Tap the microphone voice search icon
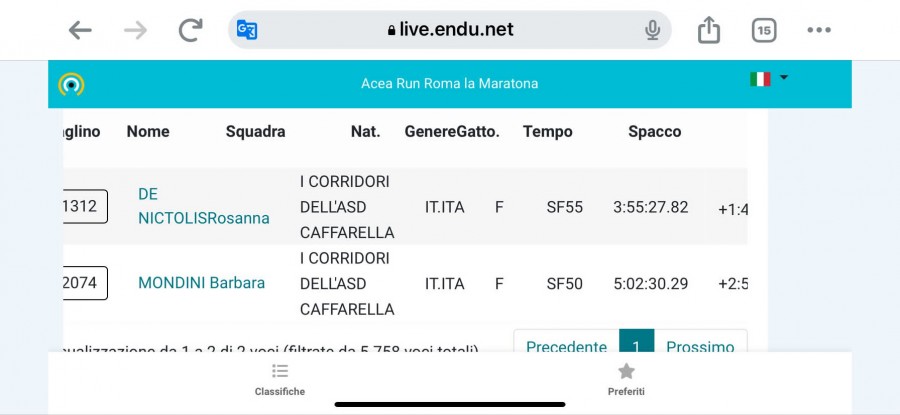This screenshot has width=900, height=415. [652, 30]
